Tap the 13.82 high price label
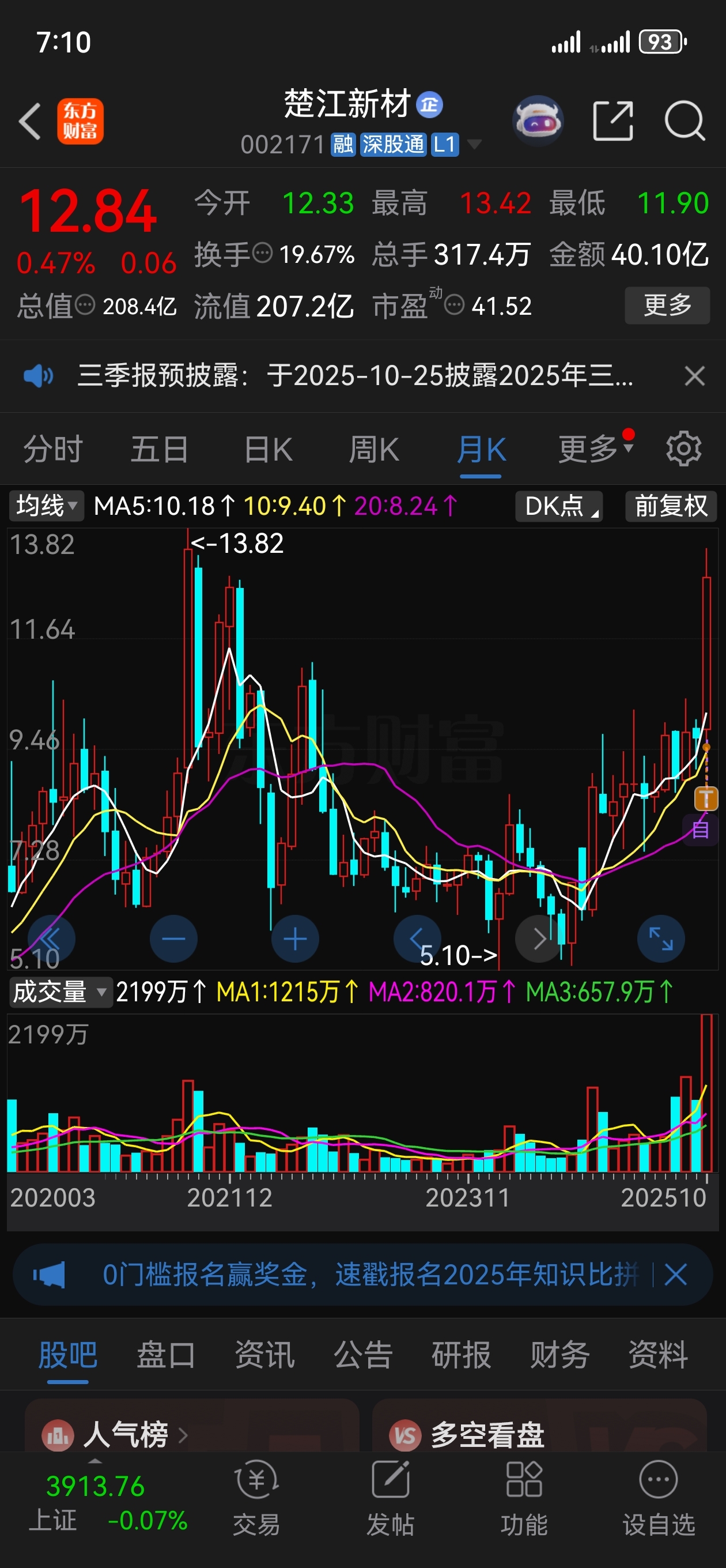This screenshot has height=1568, width=726. (237, 543)
